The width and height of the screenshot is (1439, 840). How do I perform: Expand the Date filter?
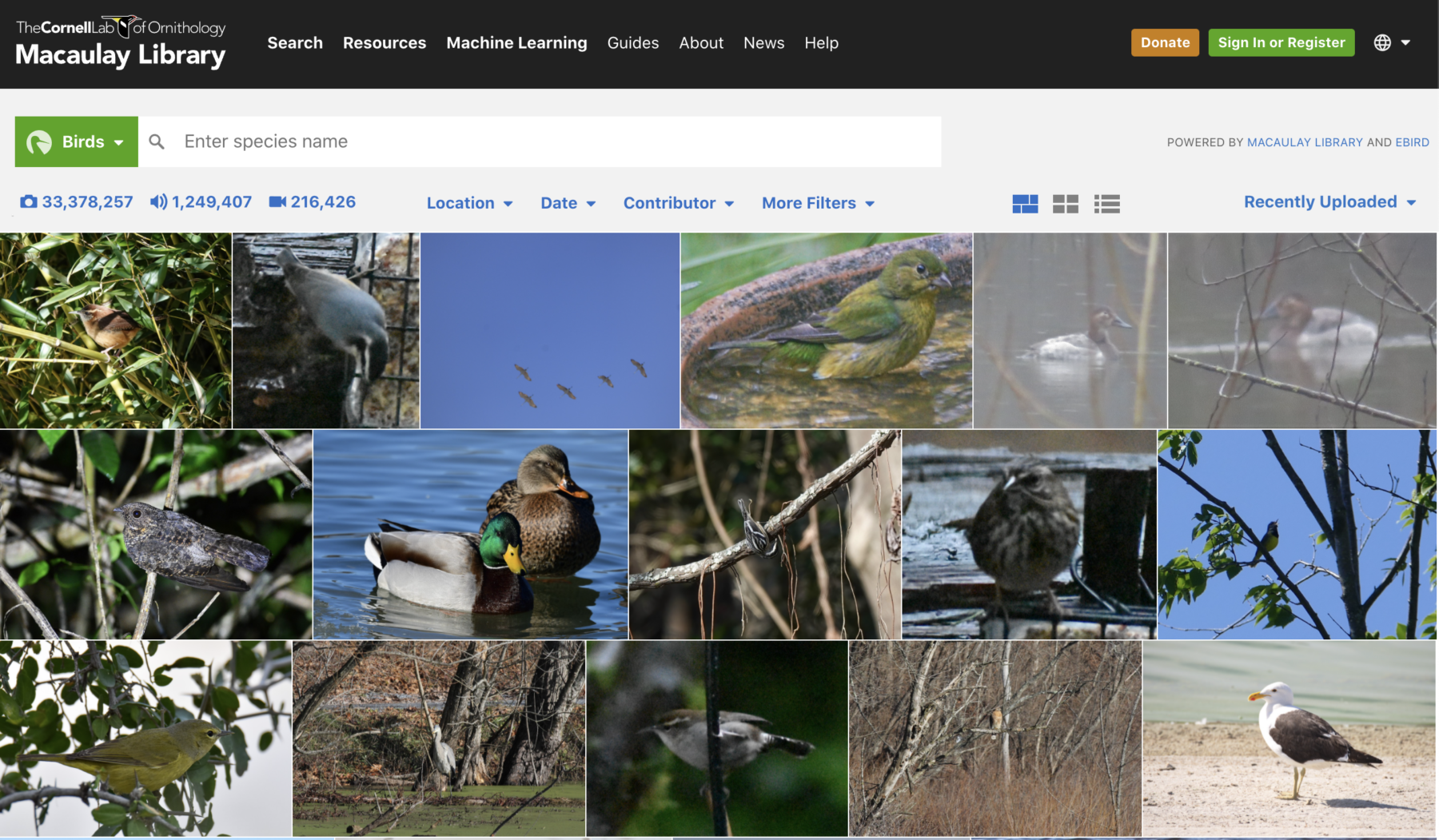coord(568,203)
